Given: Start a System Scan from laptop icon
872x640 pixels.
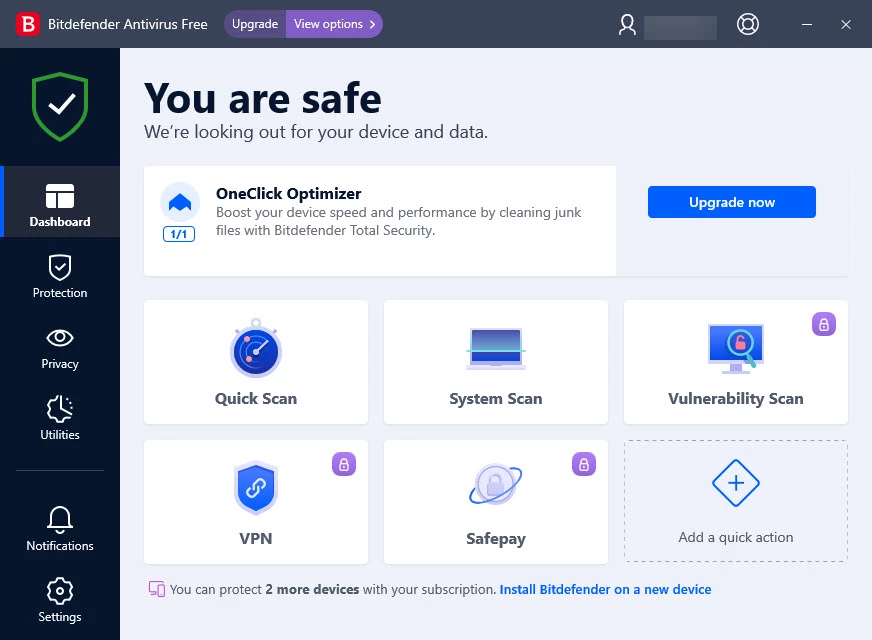Looking at the screenshot, I should coord(496,350).
